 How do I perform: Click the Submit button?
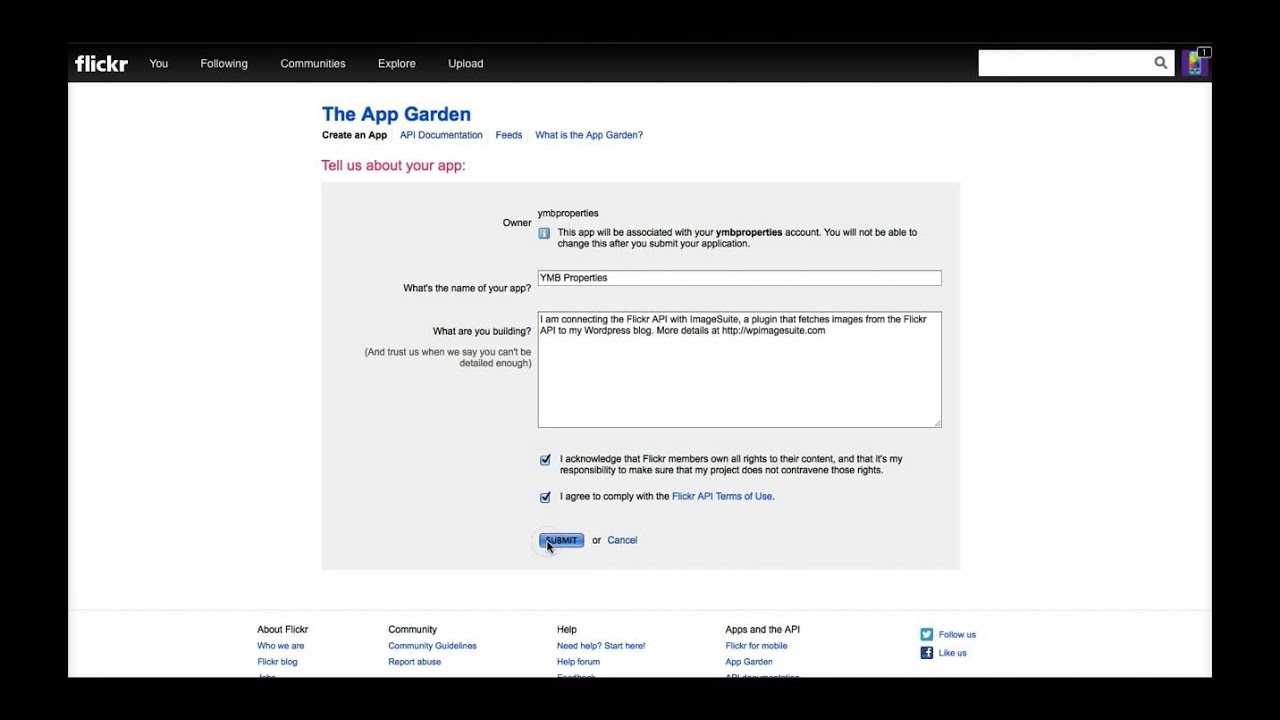(561, 540)
